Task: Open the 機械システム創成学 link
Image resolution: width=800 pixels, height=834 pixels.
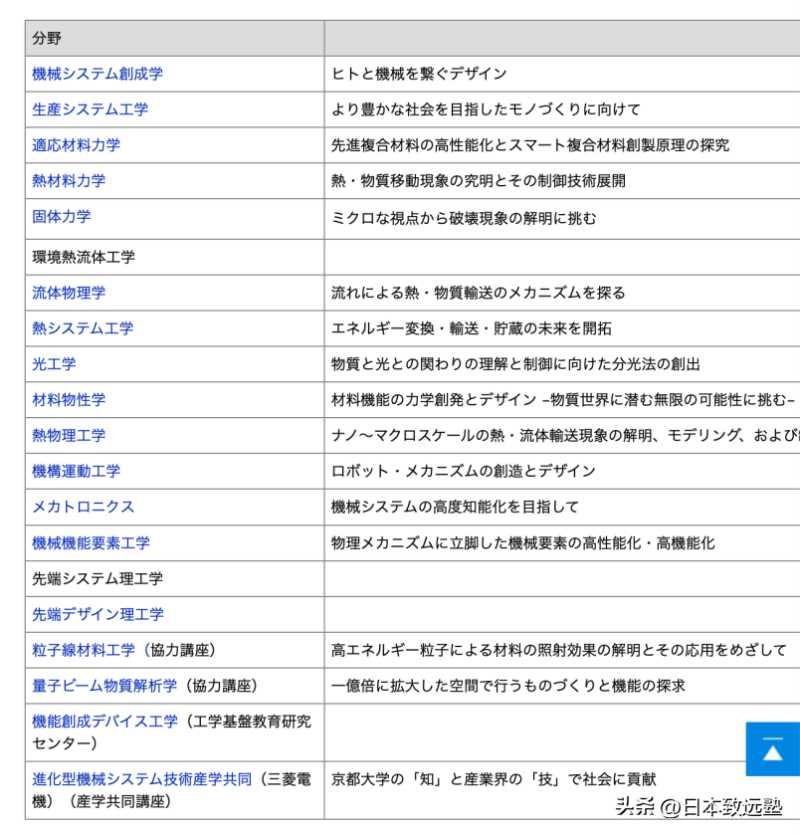Action: click(x=97, y=74)
